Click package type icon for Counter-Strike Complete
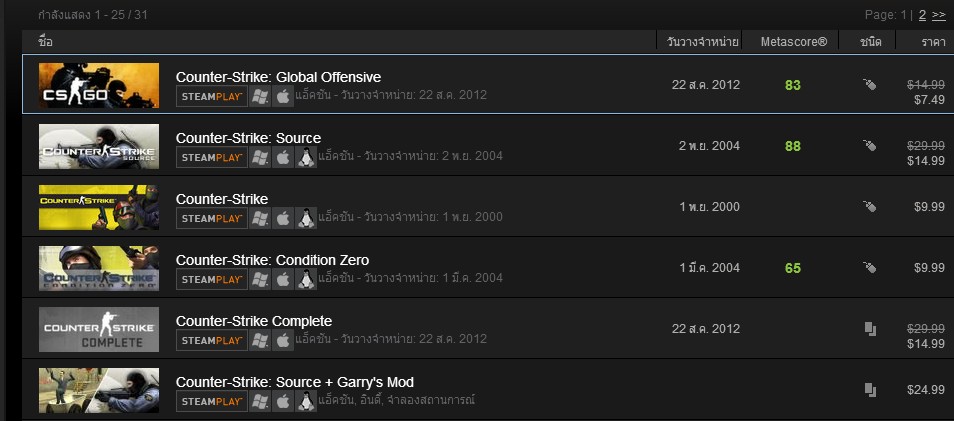 (869, 329)
